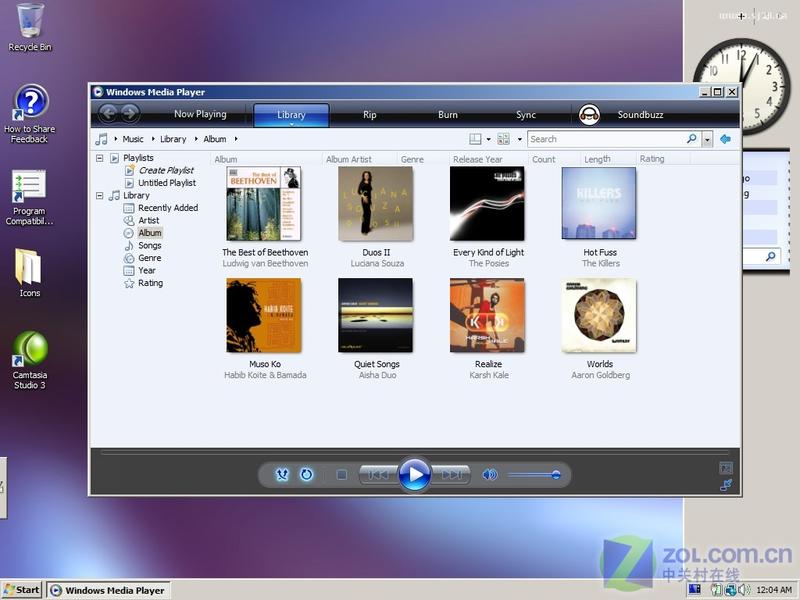Click the Search input field
This screenshot has width=800, height=600.
coord(607,139)
